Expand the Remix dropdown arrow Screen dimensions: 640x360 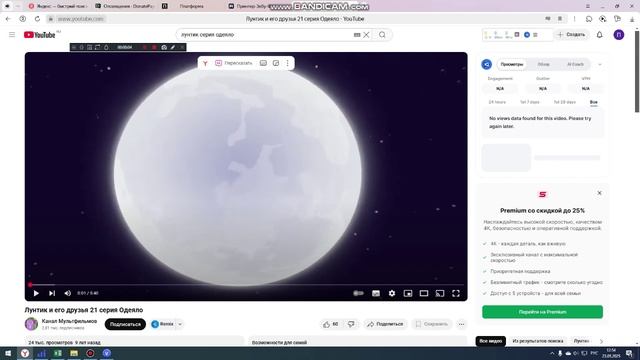180,324
